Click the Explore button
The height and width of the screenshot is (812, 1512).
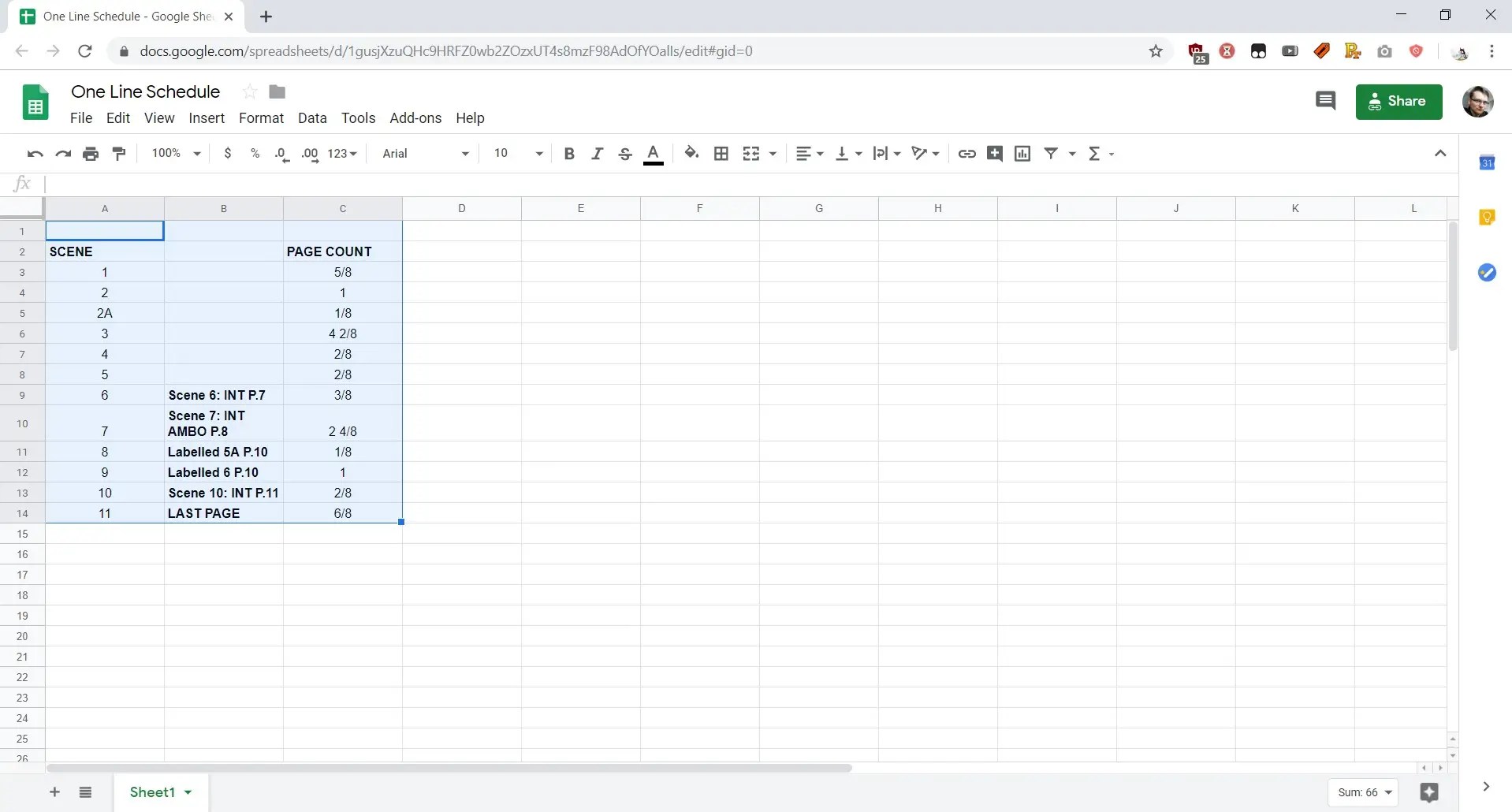pyautogui.click(x=1429, y=792)
